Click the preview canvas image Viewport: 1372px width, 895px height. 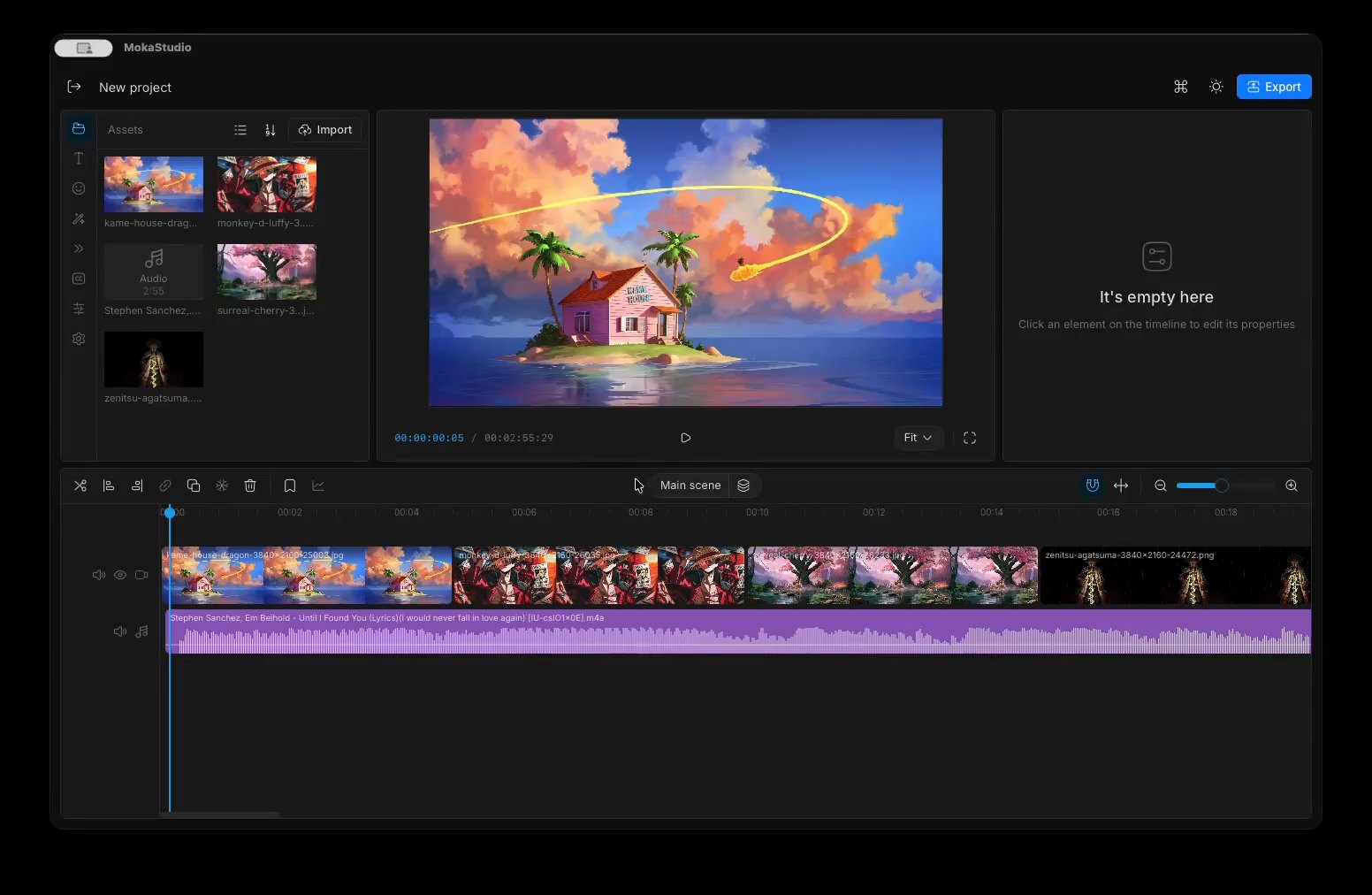[x=686, y=263]
